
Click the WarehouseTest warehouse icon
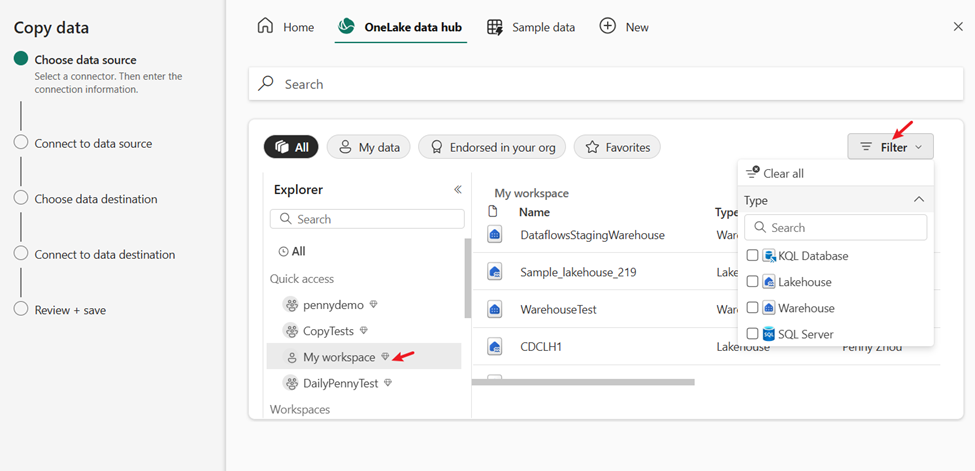point(495,309)
